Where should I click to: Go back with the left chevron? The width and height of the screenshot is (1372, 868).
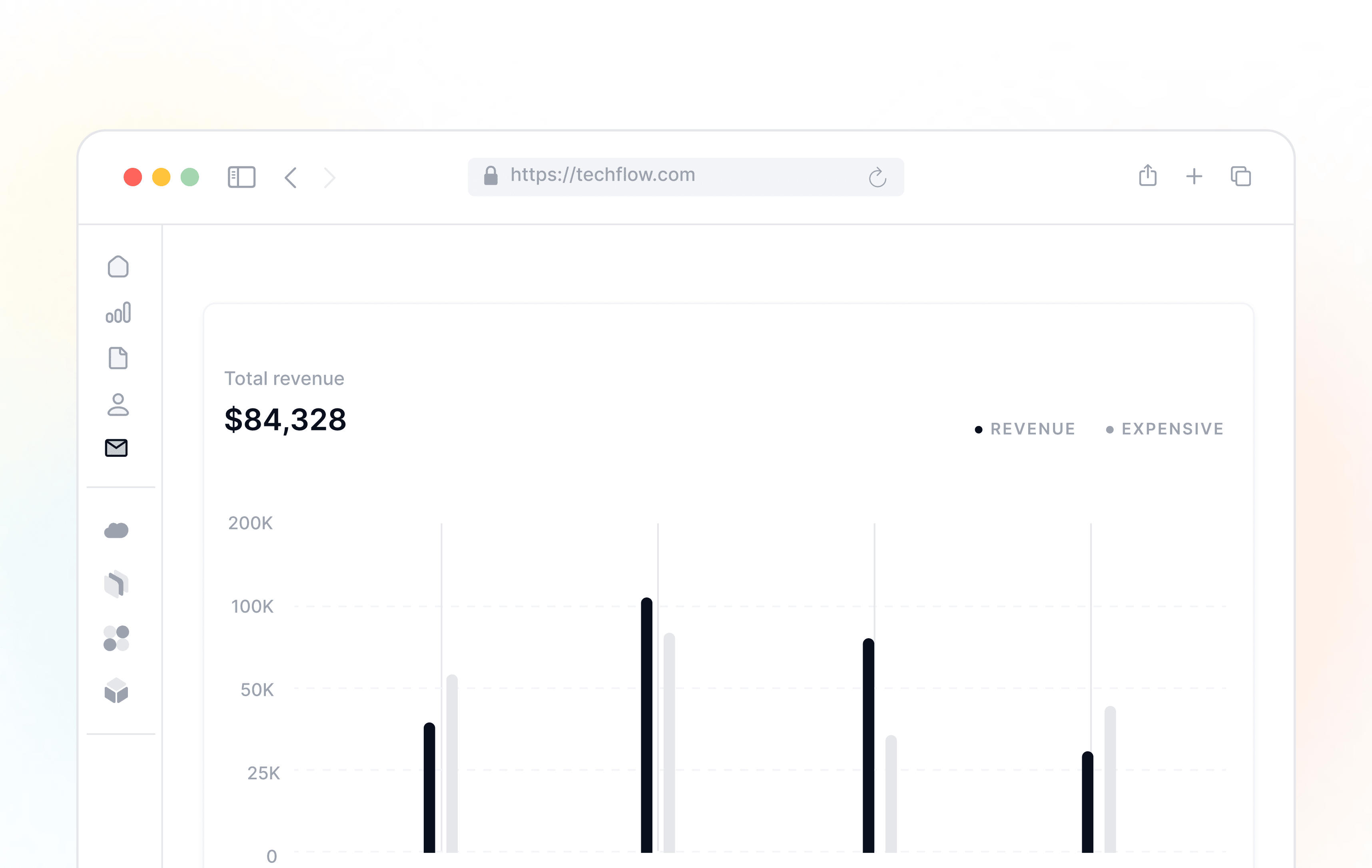click(x=291, y=177)
